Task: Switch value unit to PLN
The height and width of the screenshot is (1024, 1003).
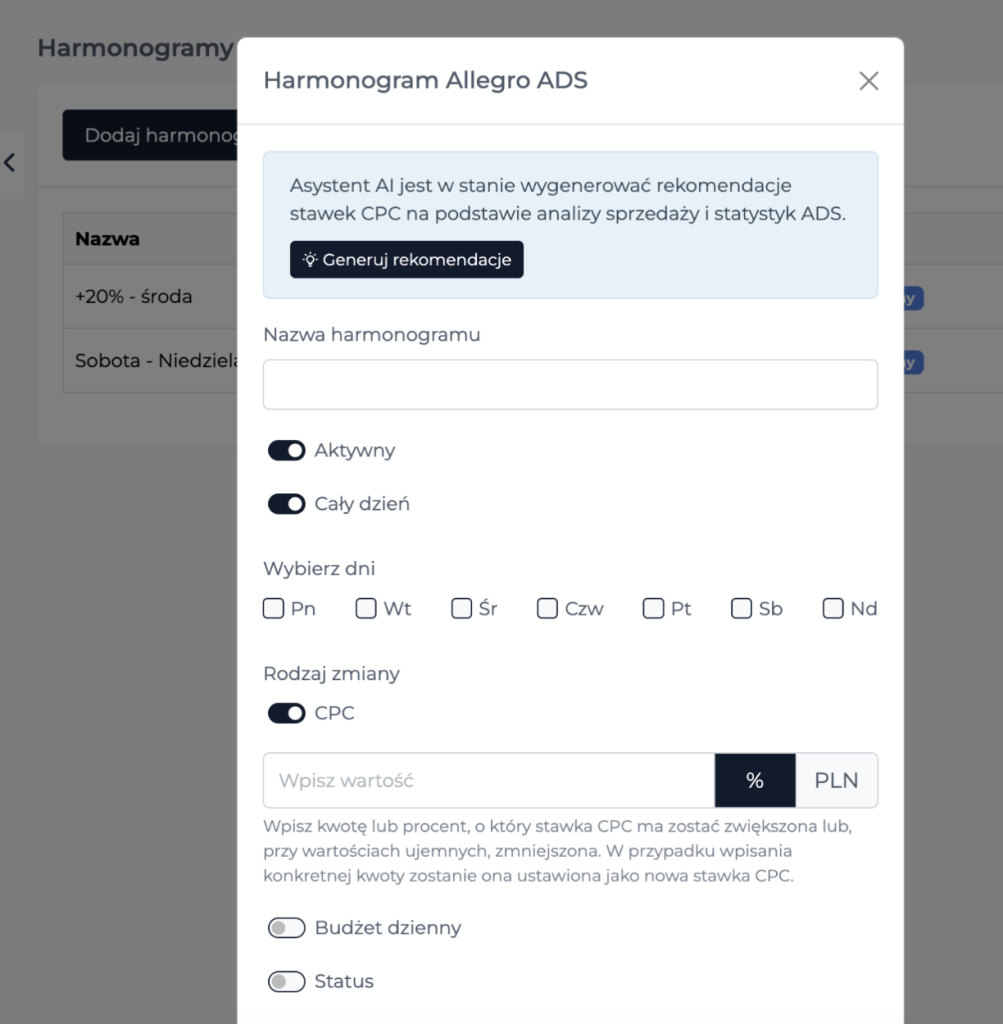Action: 836,780
